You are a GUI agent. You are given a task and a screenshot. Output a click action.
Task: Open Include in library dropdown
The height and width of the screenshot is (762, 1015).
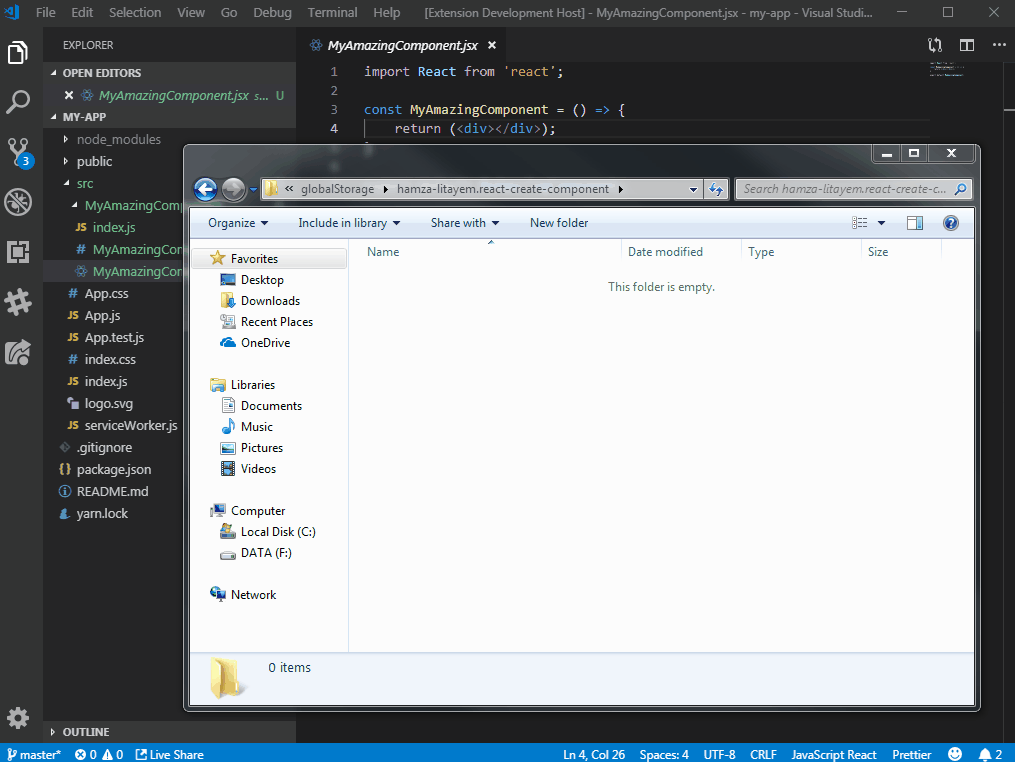[349, 223]
